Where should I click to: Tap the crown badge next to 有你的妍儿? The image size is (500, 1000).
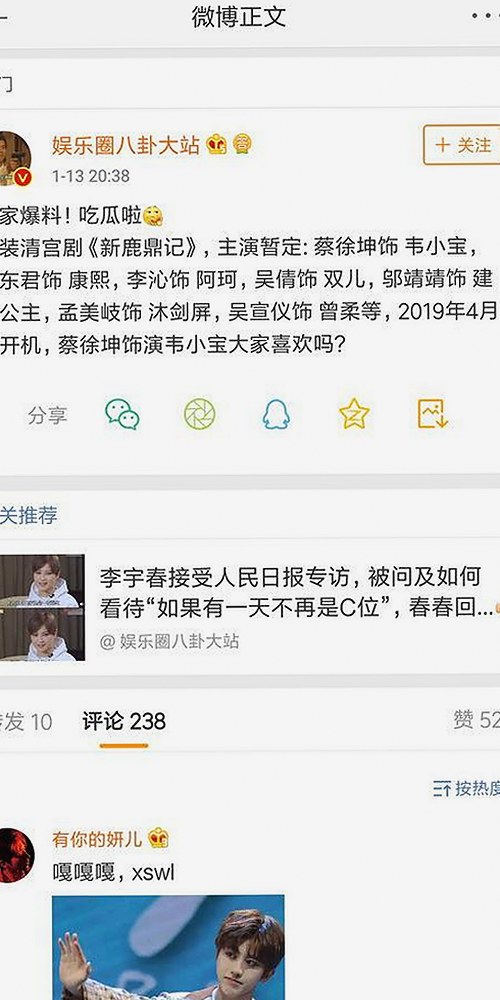[158, 839]
